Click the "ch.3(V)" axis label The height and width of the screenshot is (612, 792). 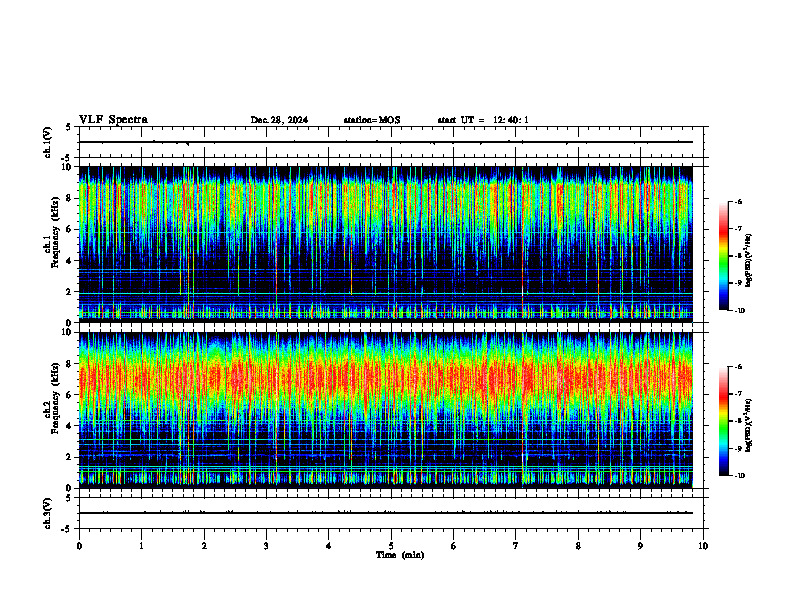coord(48,513)
